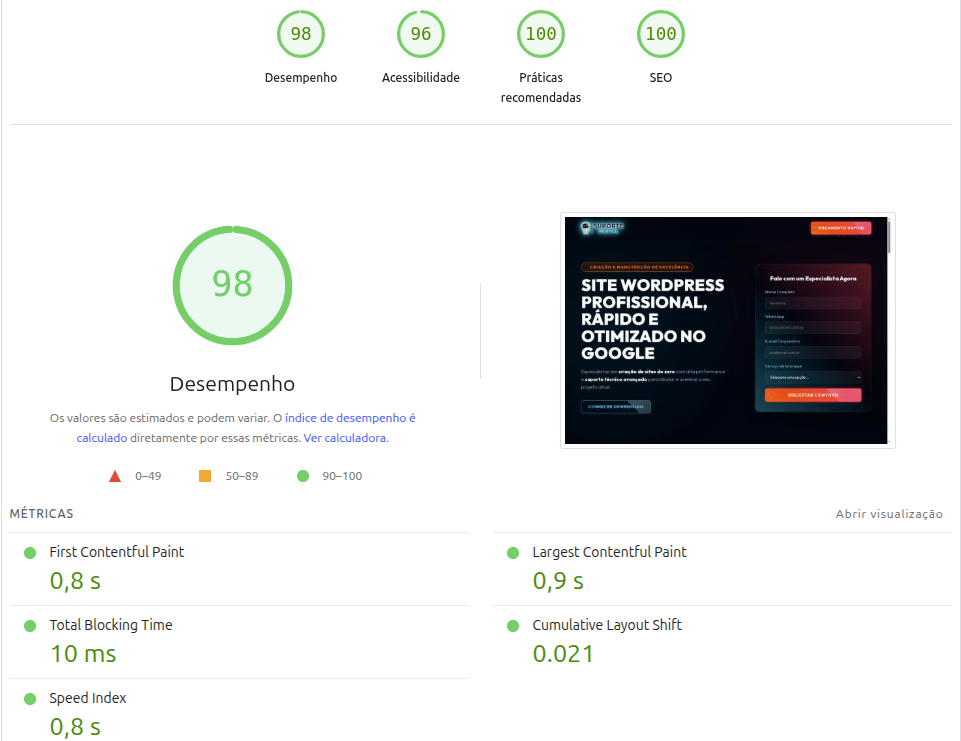Select the SEO score gauge

660,33
